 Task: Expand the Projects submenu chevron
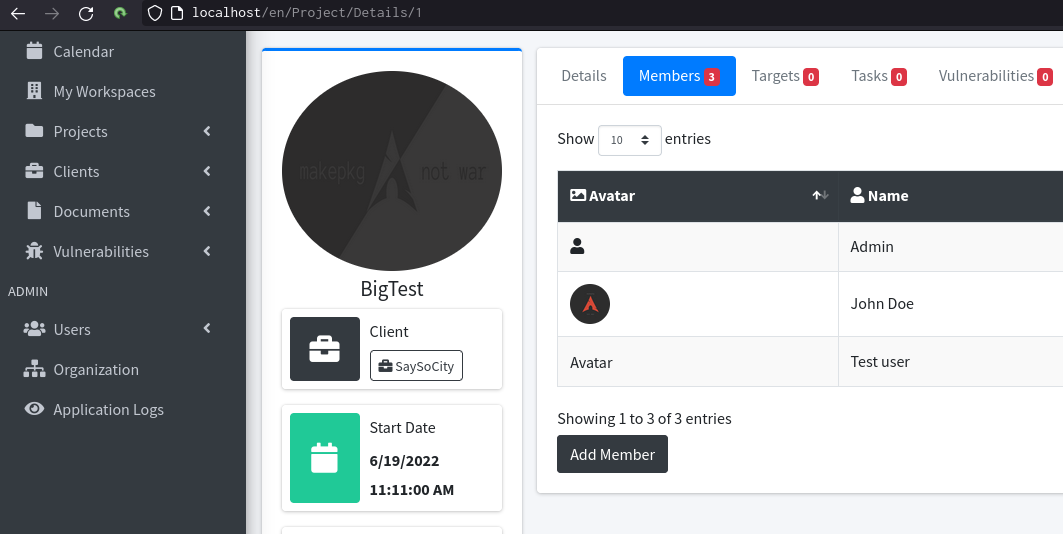207,131
